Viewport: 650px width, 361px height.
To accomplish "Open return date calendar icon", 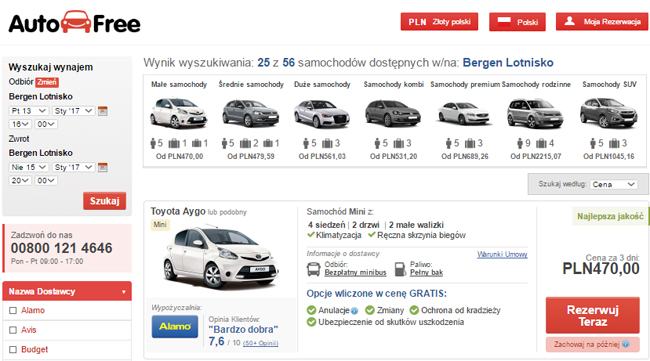I will tap(102, 167).
